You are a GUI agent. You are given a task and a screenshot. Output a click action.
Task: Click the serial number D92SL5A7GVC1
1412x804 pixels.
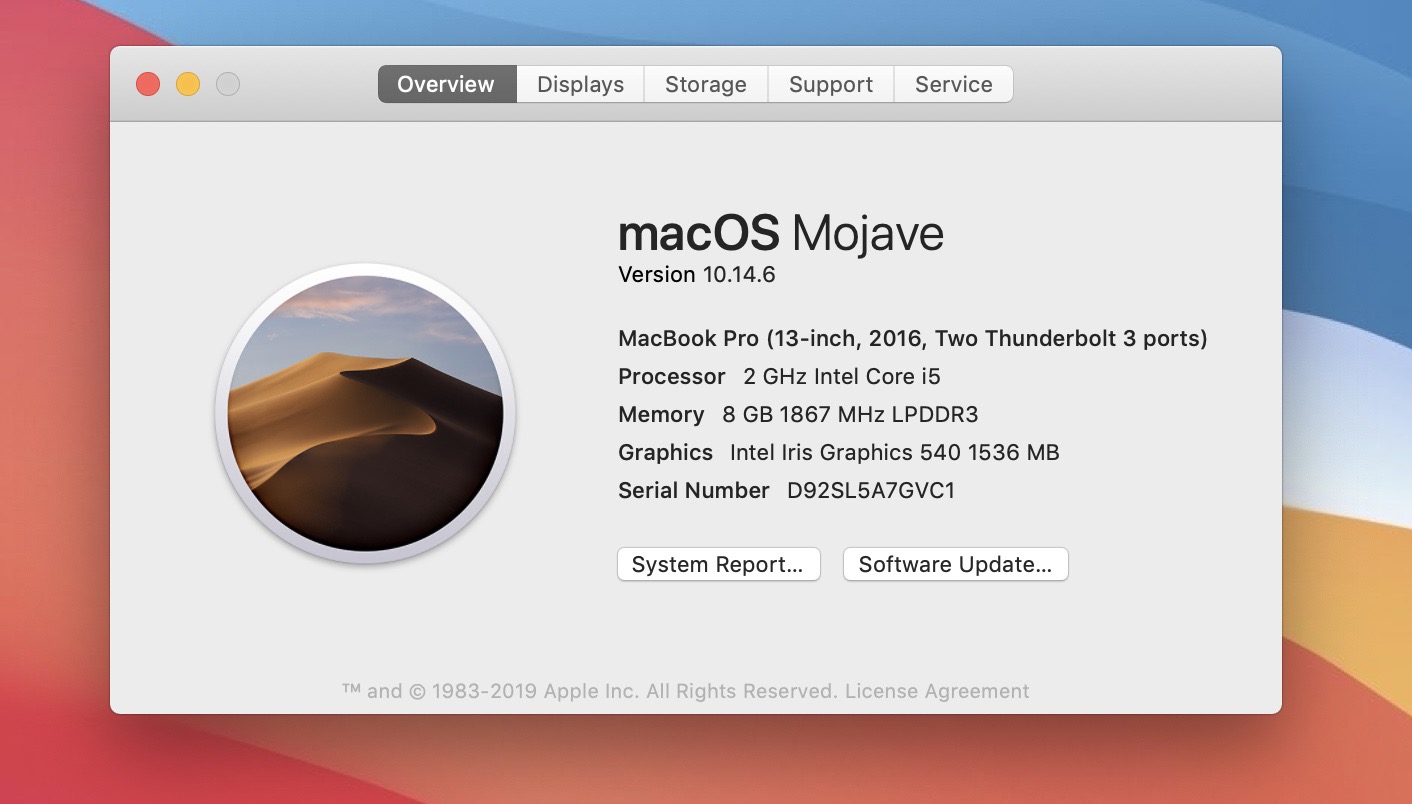tap(870, 490)
